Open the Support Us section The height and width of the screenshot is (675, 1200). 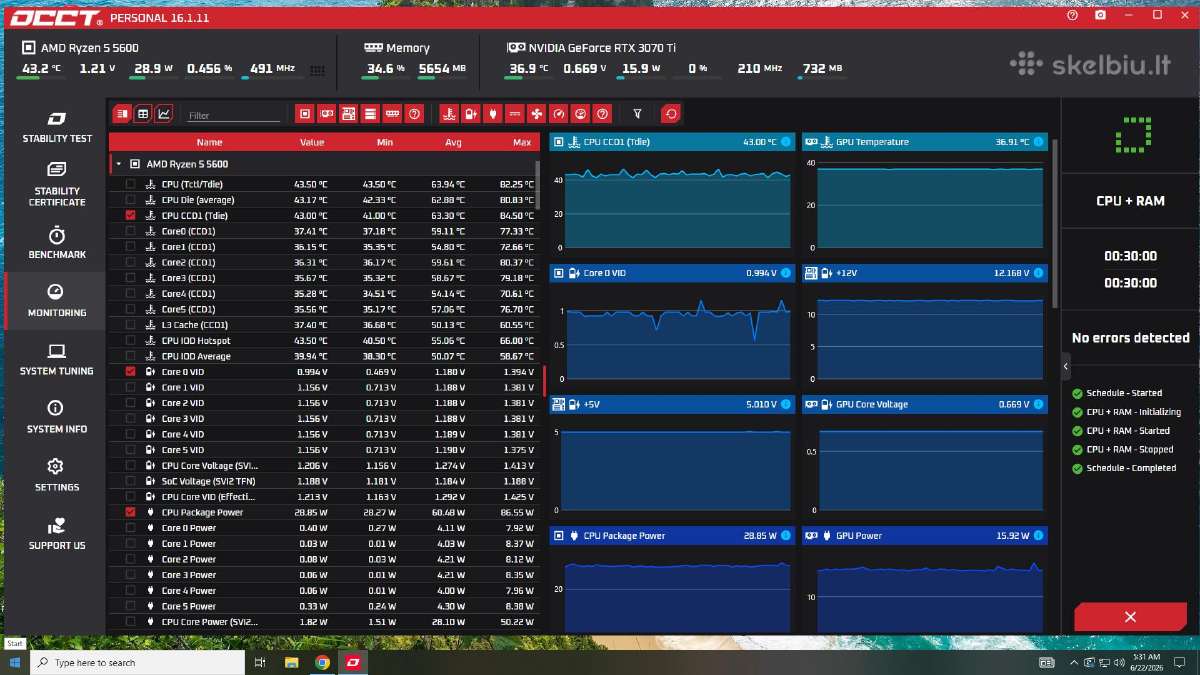coord(57,534)
